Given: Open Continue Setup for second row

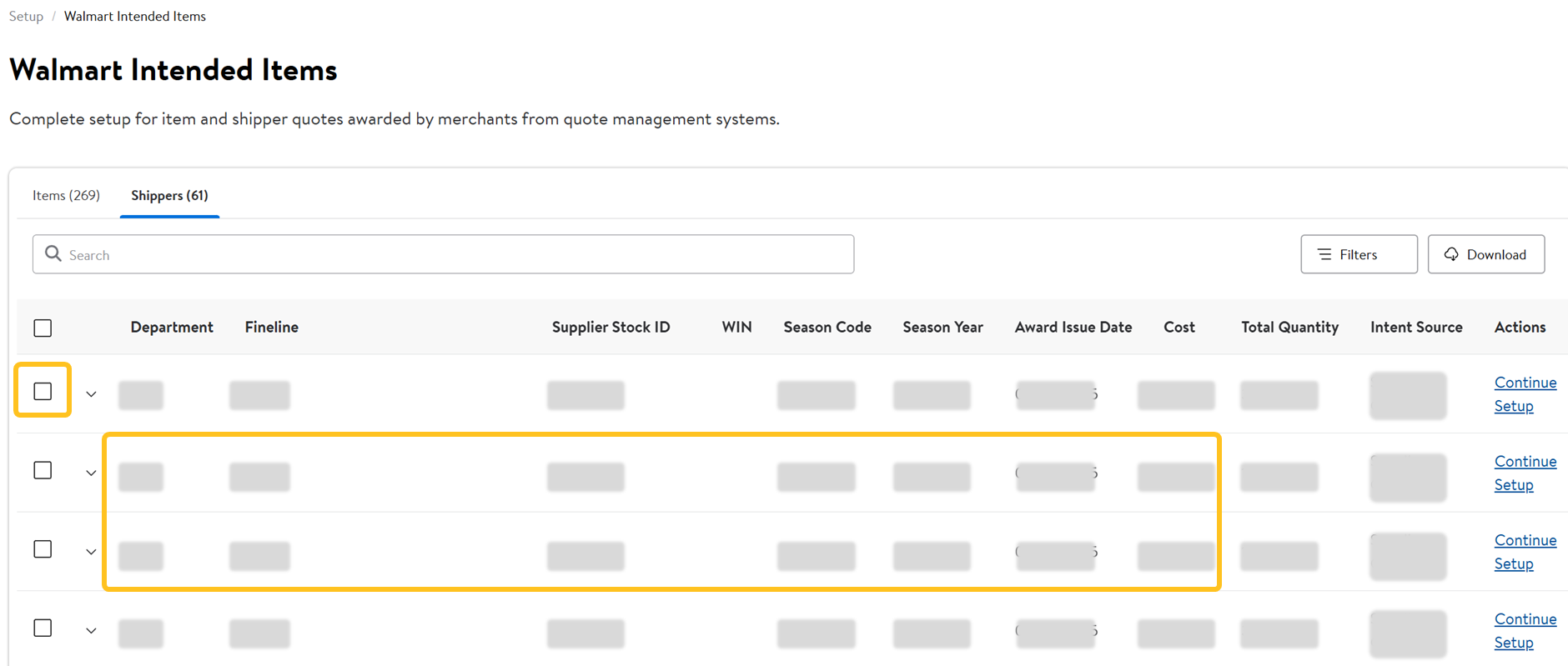Looking at the screenshot, I should (x=1525, y=473).
